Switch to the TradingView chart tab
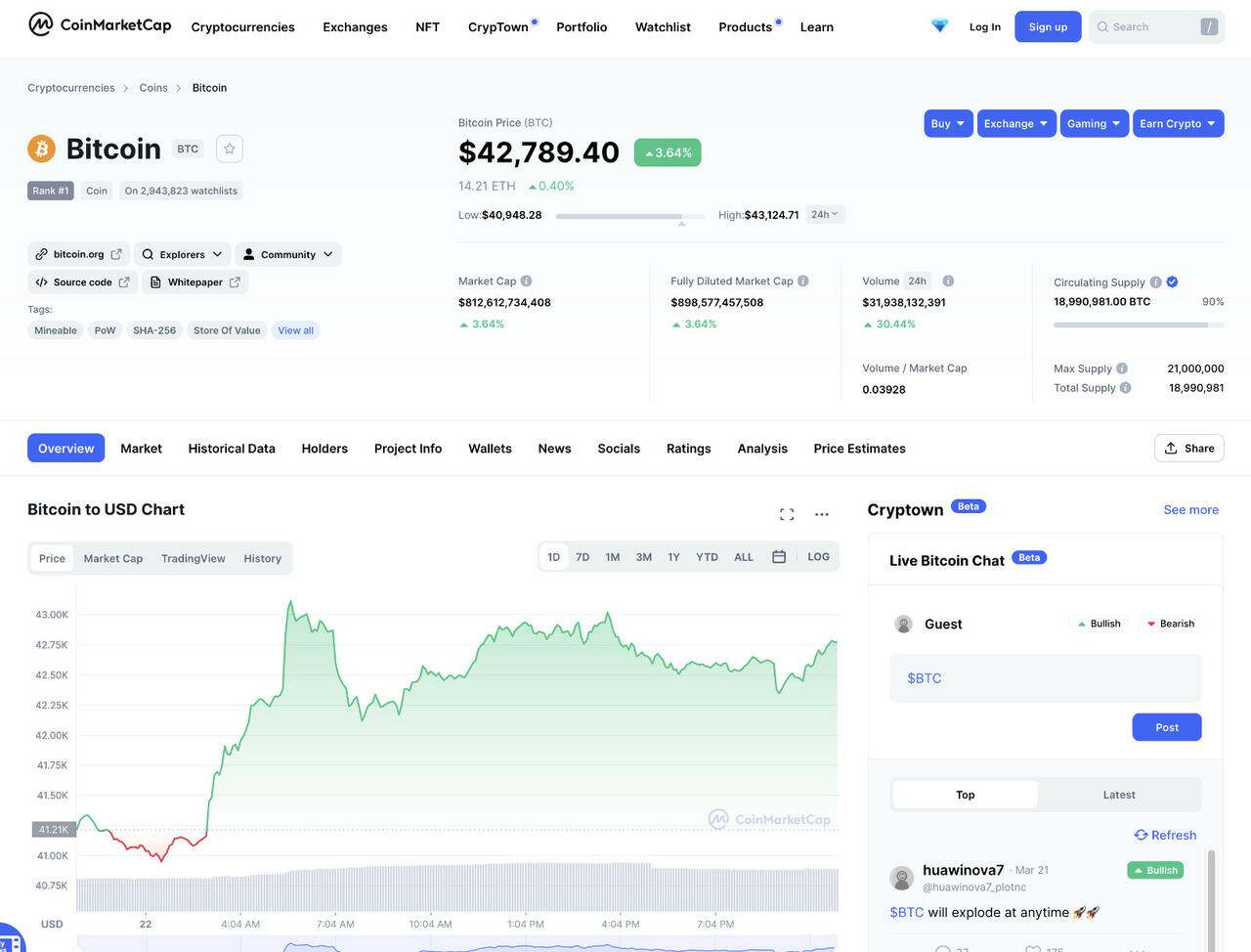Viewport: 1251px width, 952px height. [x=194, y=558]
